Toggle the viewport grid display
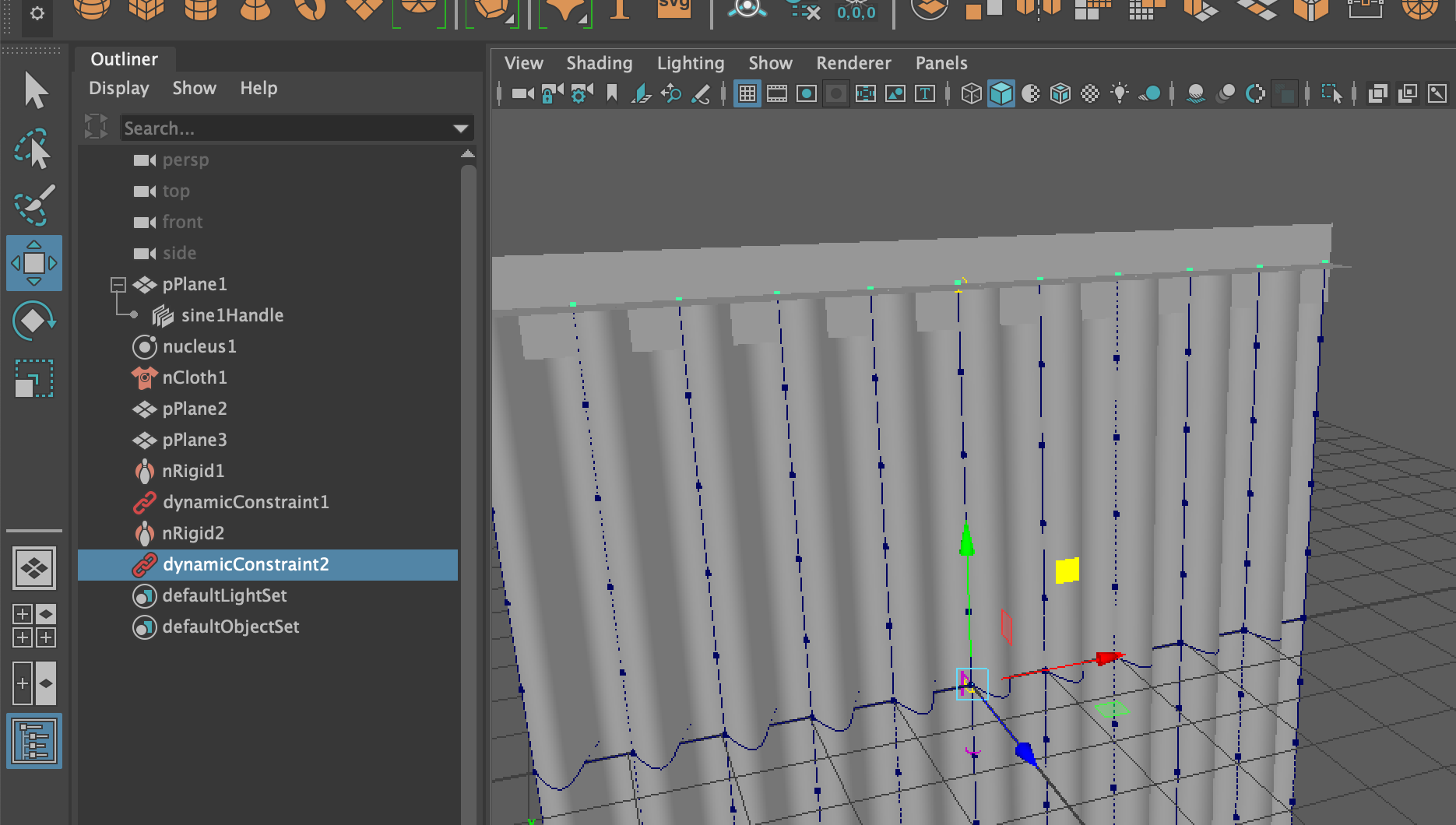The image size is (1456, 825). click(x=747, y=94)
